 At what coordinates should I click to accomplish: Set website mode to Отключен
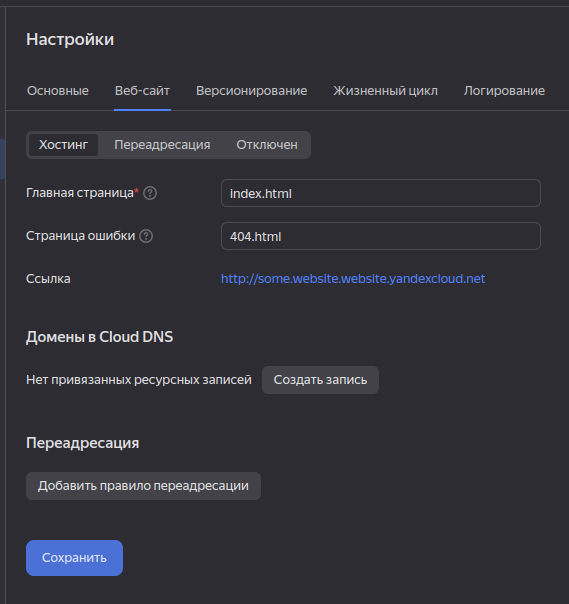tap(267, 145)
